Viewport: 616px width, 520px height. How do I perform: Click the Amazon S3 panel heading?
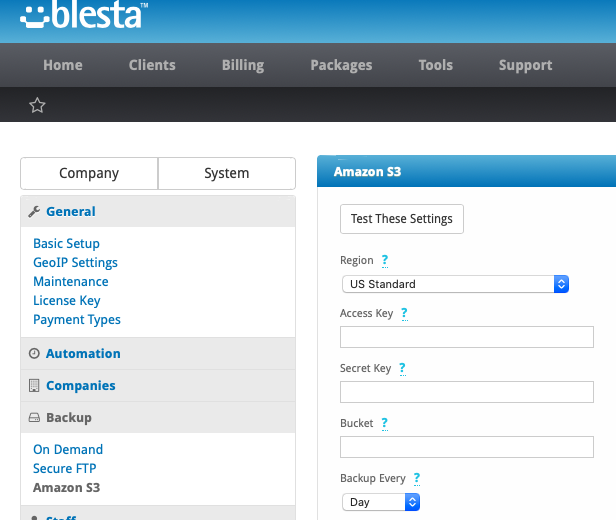367,172
